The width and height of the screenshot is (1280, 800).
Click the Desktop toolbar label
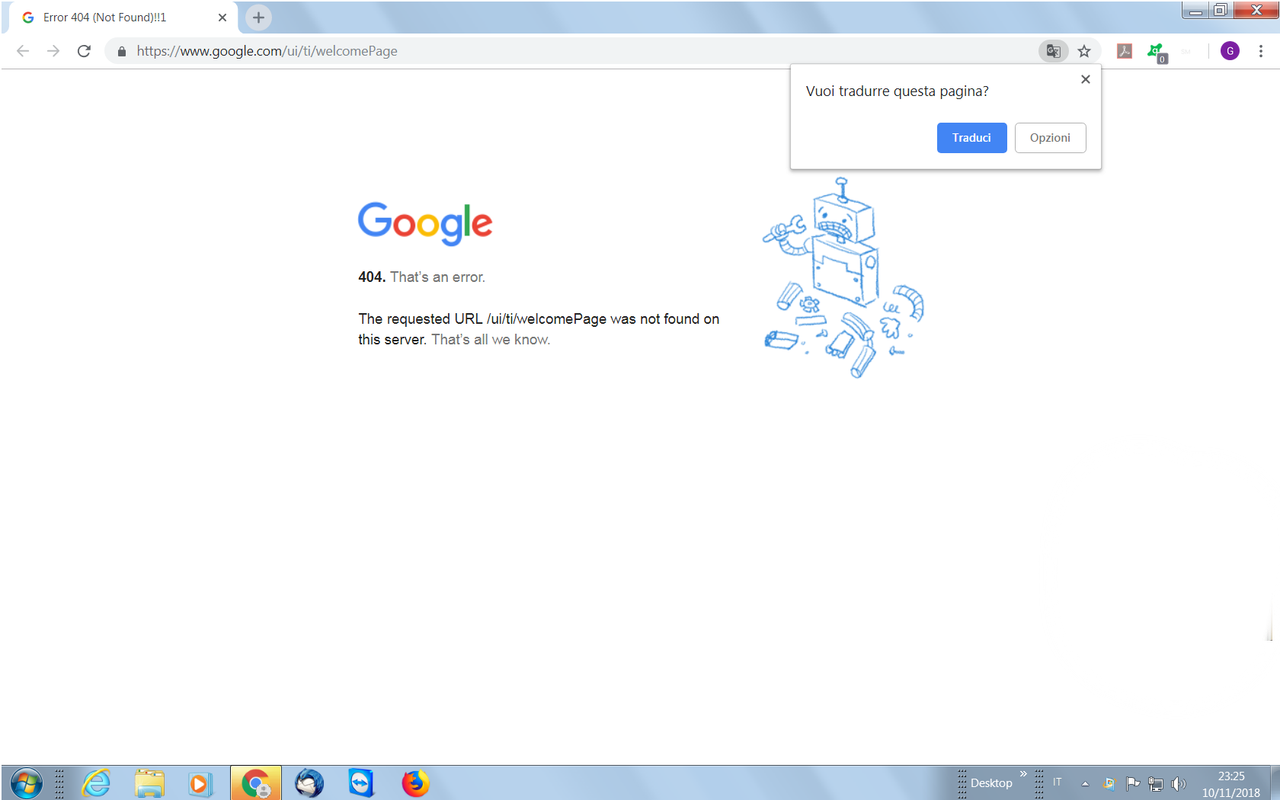[x=991, y=783]
